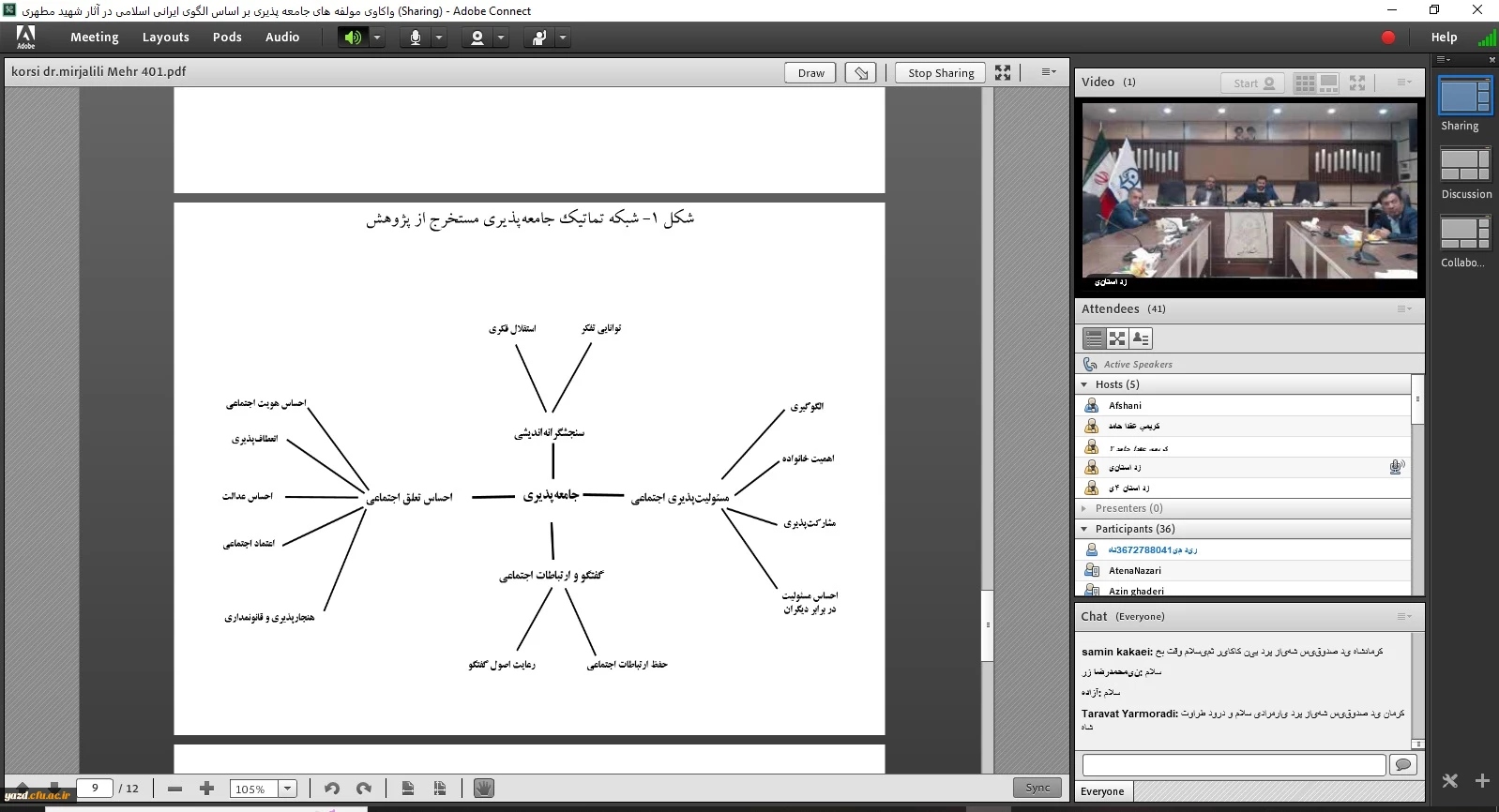Expand the Presenters (0) group
The image size is (1499, 812).
[x=1084, y=508]
